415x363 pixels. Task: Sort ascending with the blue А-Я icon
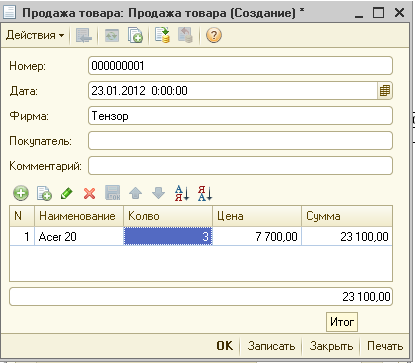tap(182, 193)
